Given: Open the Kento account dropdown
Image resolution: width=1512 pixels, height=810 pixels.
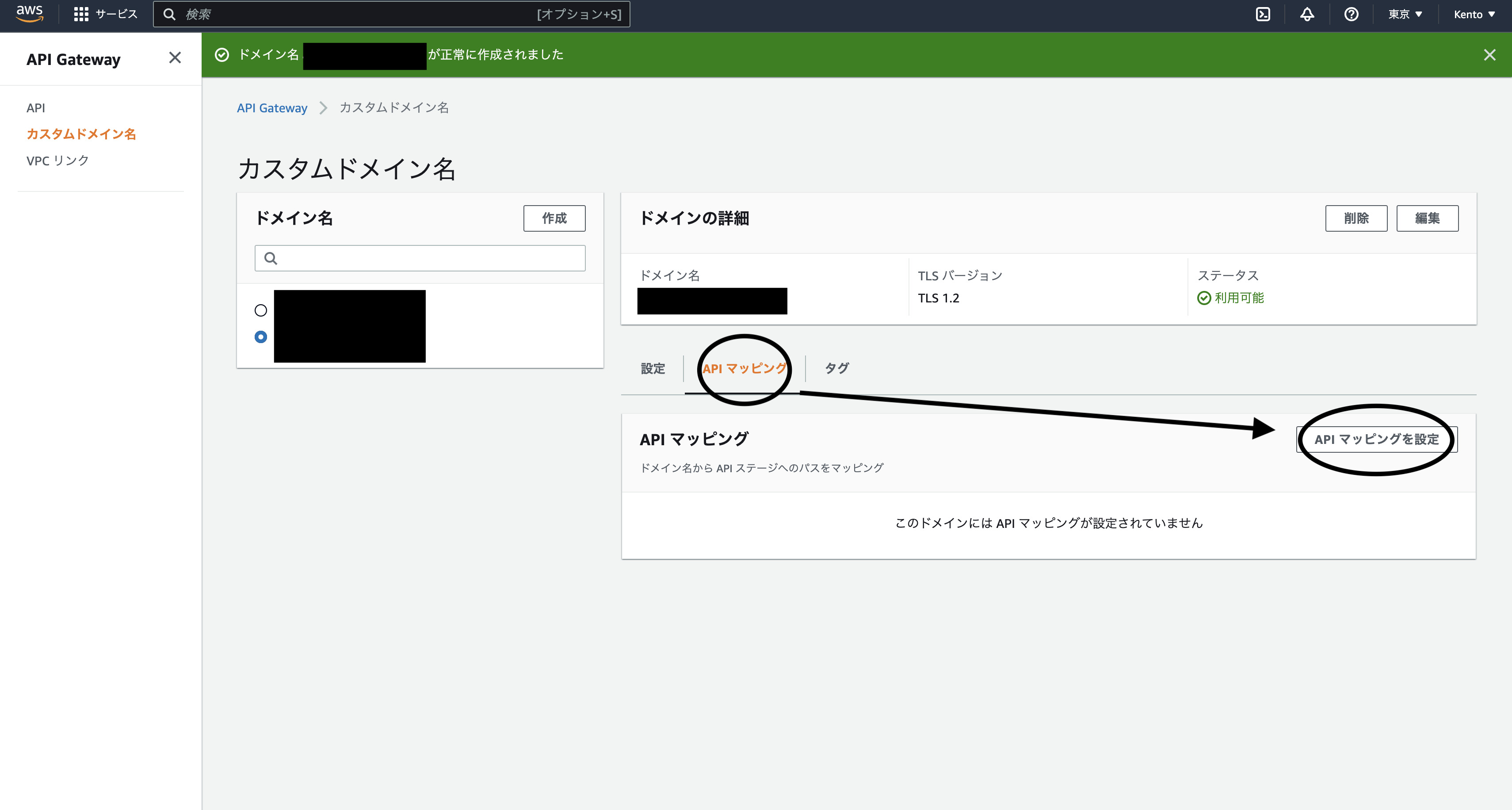Looking at the screenshot, I should pos(1474,14).
